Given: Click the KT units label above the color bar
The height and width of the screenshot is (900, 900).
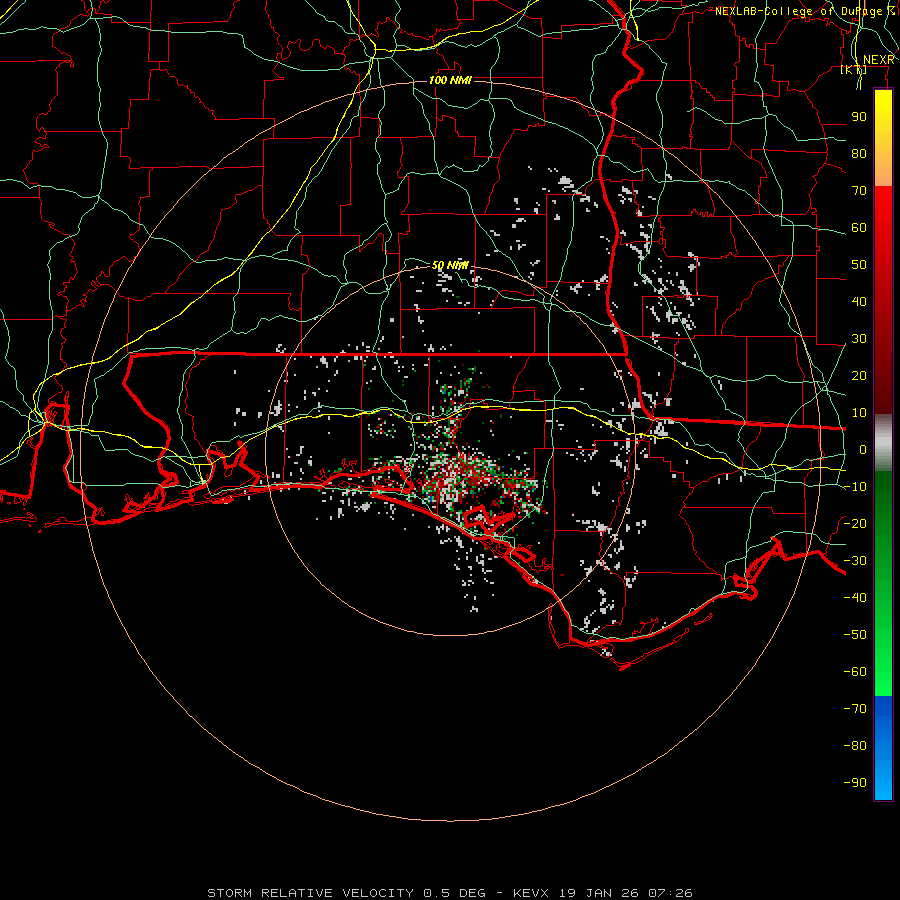Looking at the screenshot, I should point(854,70).
